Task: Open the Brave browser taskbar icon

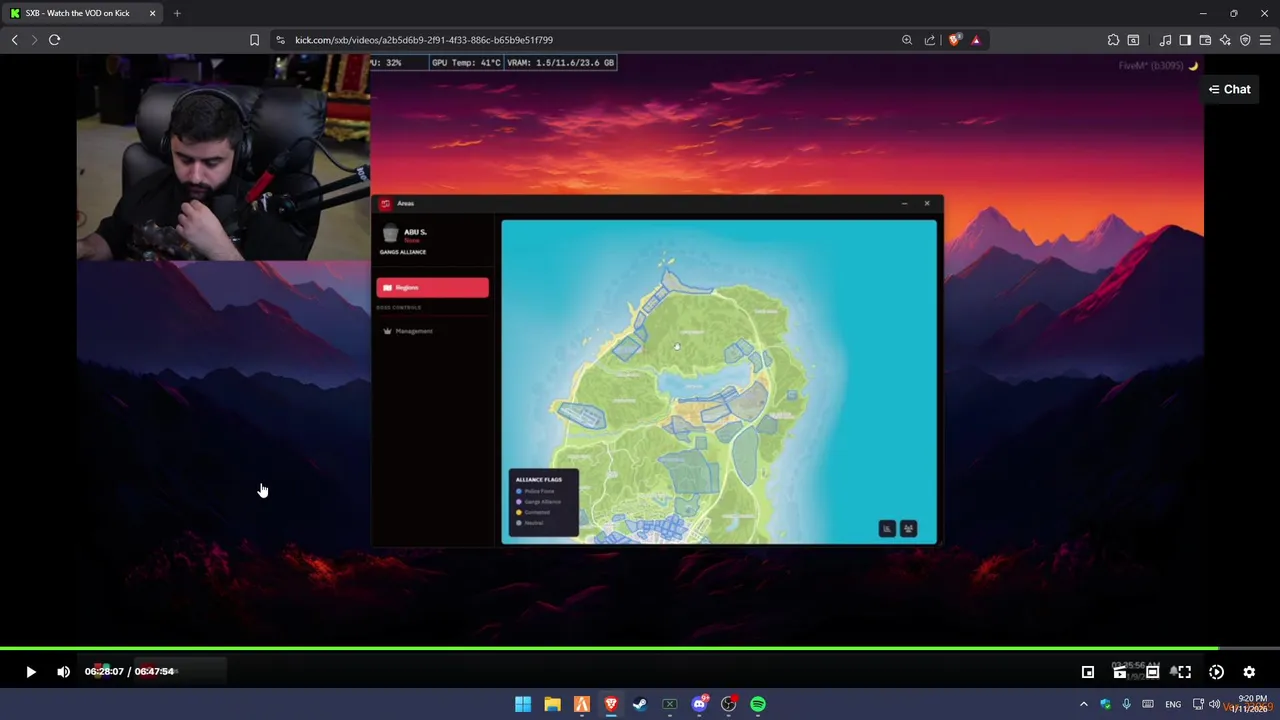Action: (611, 705)
